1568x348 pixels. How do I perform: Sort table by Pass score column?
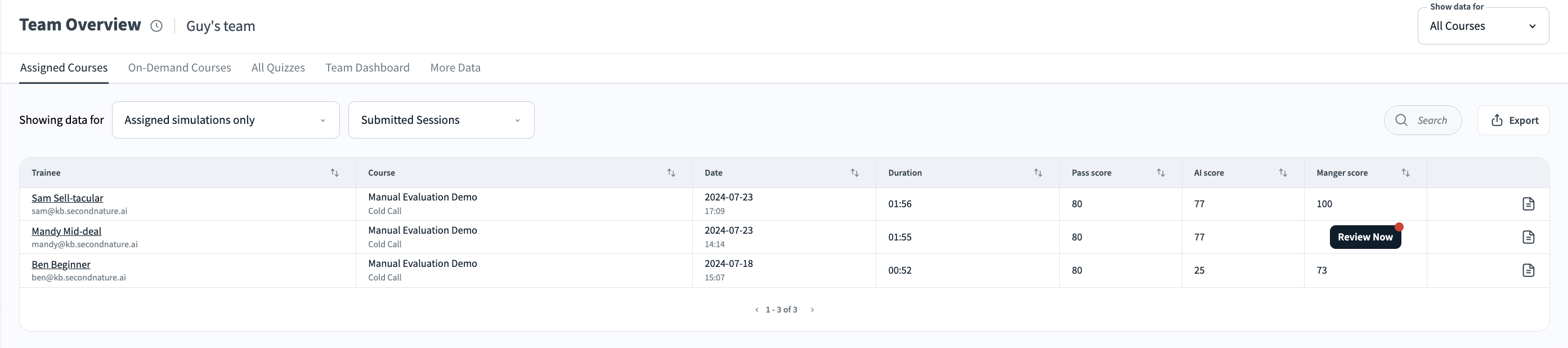[1160, 172]
